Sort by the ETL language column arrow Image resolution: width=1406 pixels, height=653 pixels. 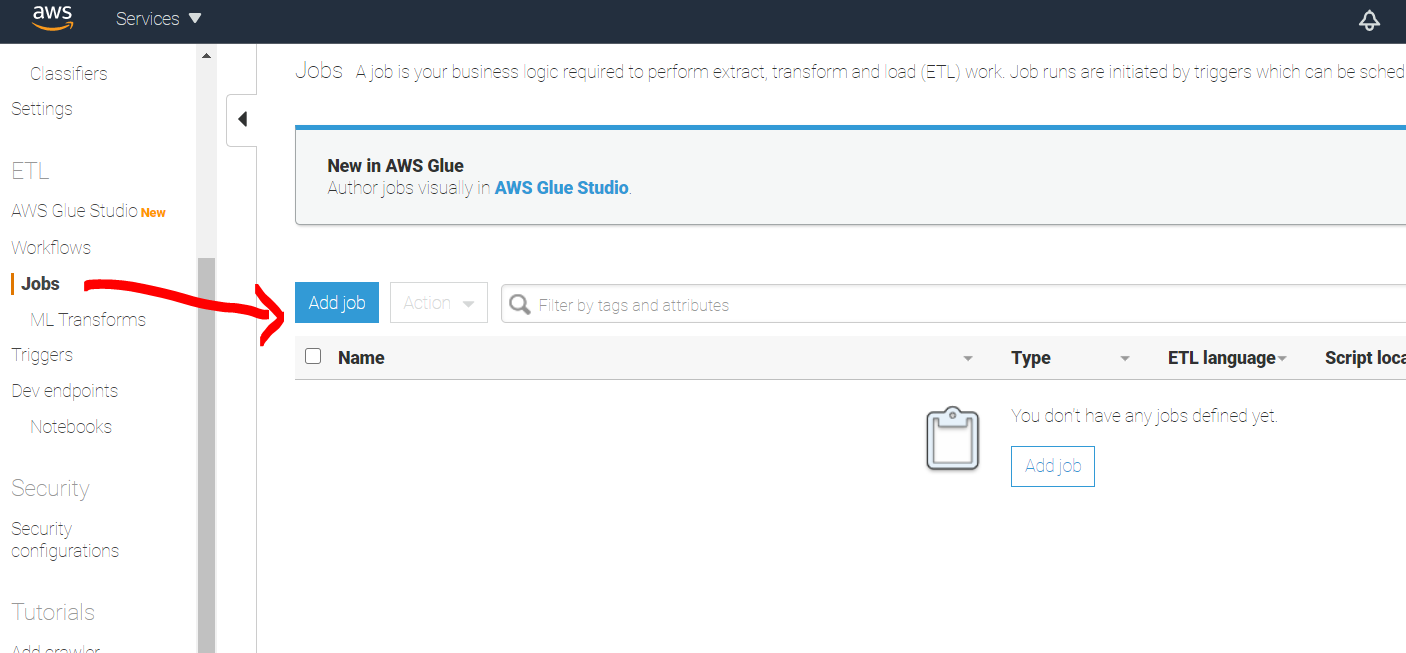click(1282, 358)
